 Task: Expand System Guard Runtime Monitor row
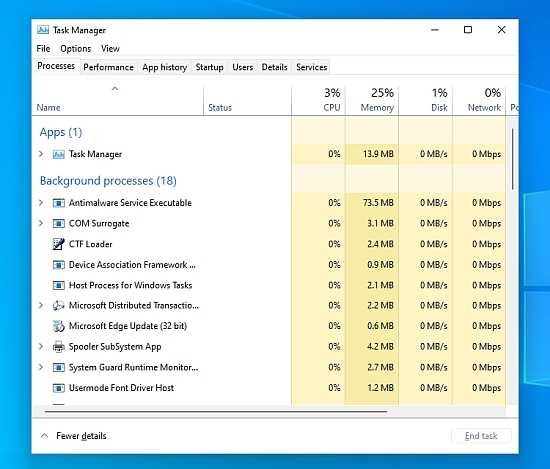coord(41,367)
